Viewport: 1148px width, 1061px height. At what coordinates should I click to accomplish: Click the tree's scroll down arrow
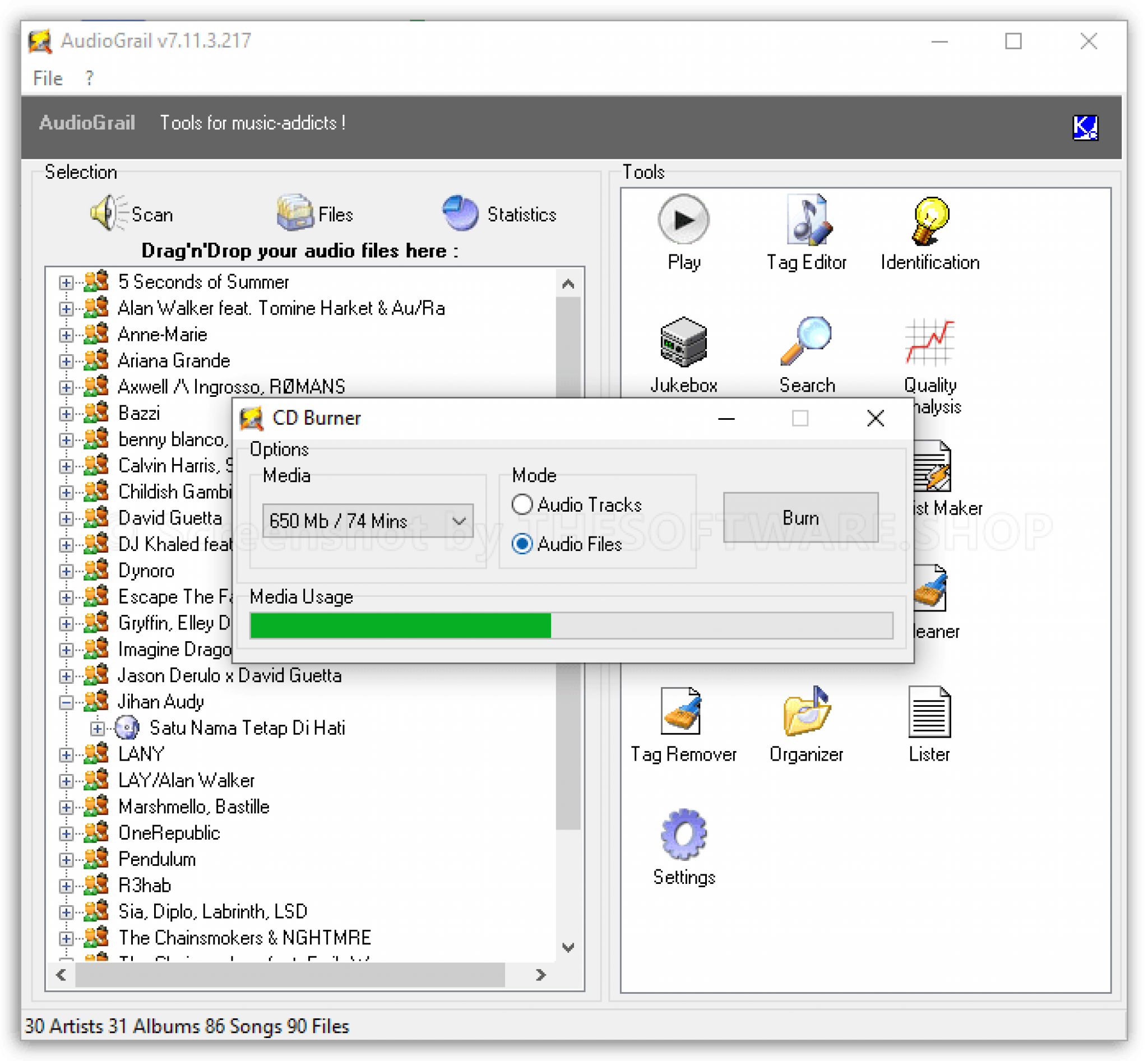coord(568,948)
